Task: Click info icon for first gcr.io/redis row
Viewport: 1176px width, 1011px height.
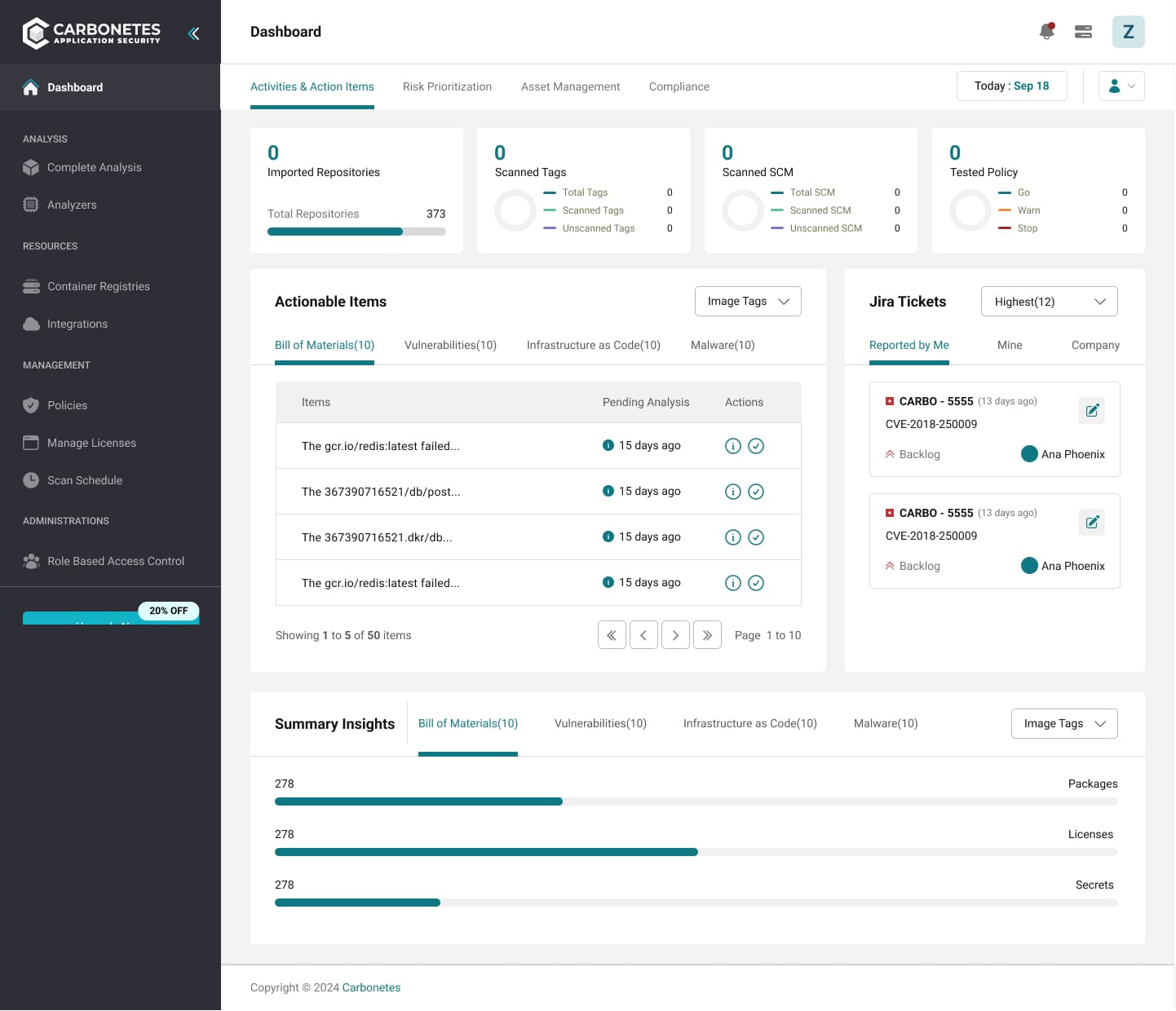Action: click(733, 446)
